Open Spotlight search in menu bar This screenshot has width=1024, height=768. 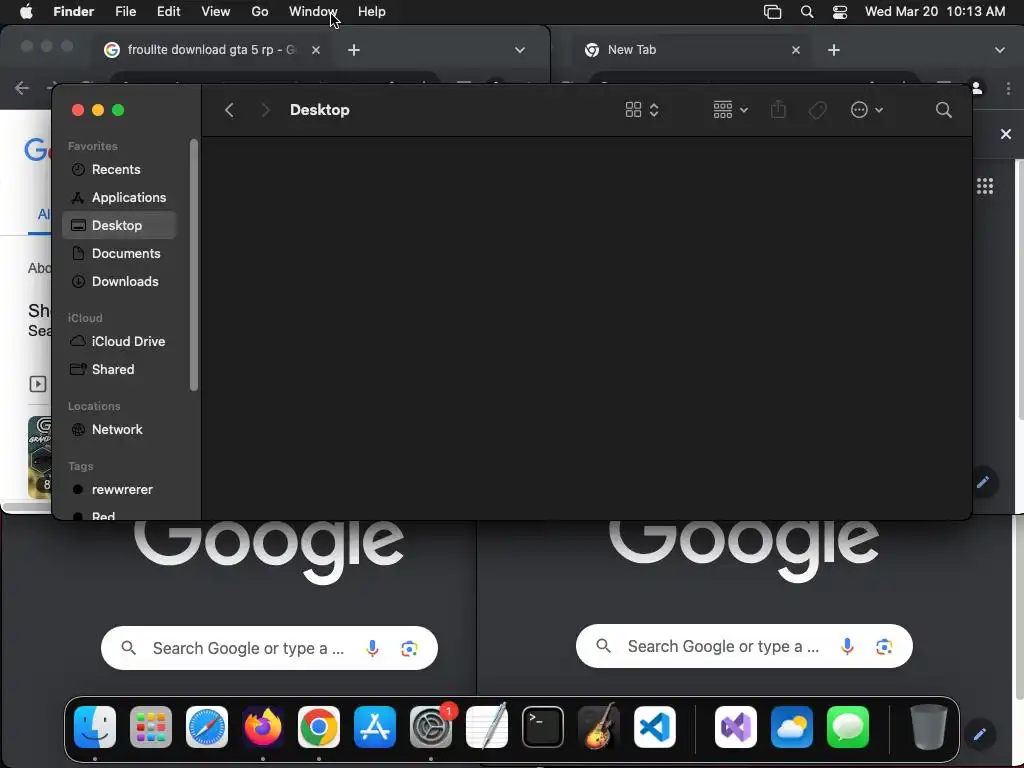click(x=807, y=12)
